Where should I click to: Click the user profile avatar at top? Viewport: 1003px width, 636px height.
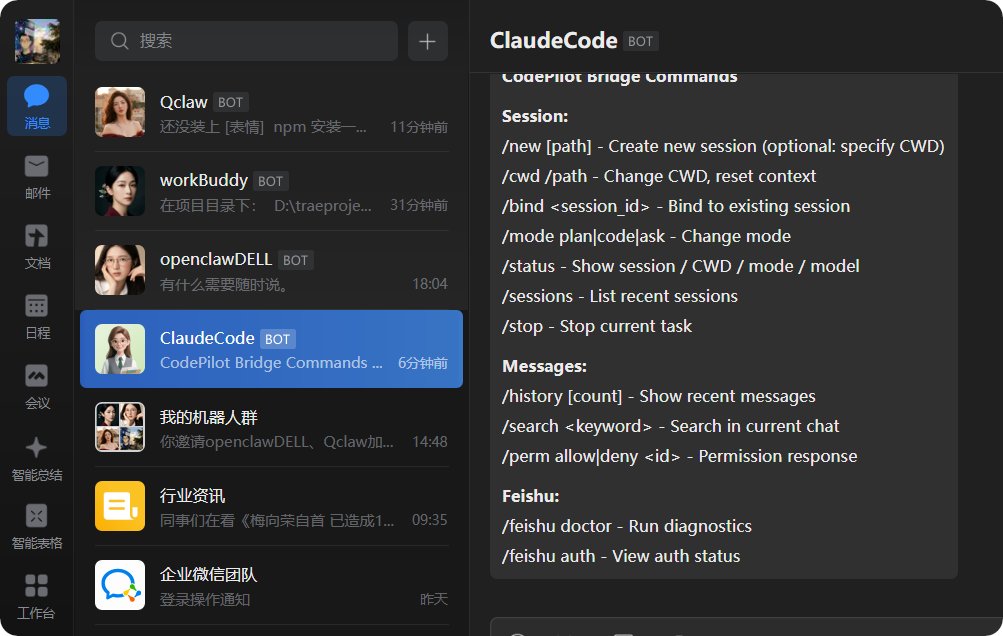pos(37,41)
